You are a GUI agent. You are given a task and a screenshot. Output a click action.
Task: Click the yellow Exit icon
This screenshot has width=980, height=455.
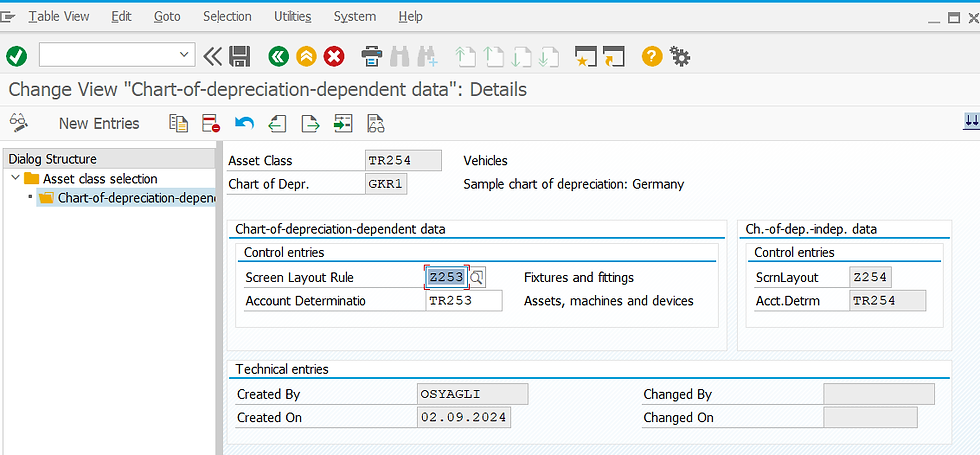point(306,57)
